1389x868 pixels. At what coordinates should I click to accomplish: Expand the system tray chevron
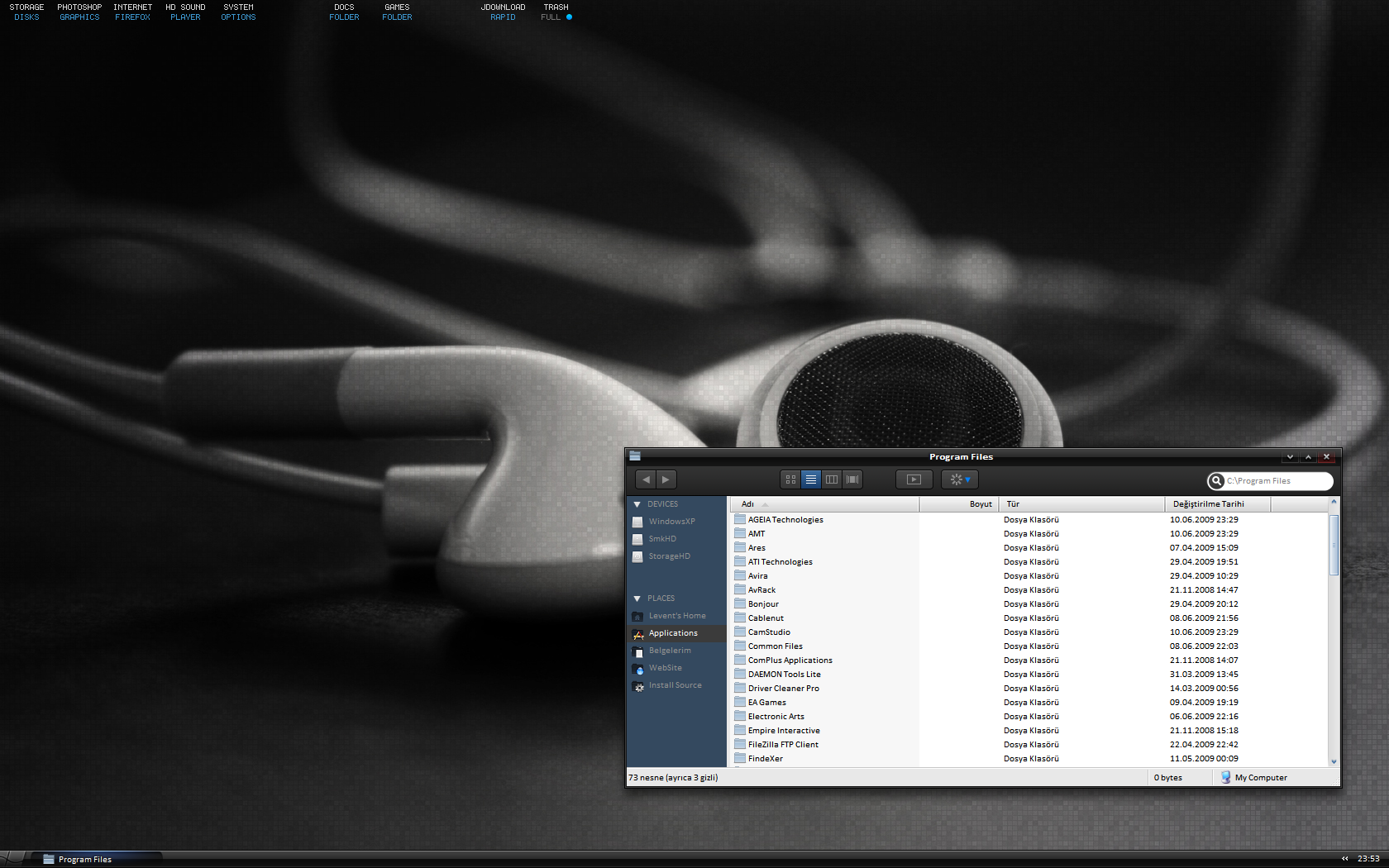click(1344, 859)
